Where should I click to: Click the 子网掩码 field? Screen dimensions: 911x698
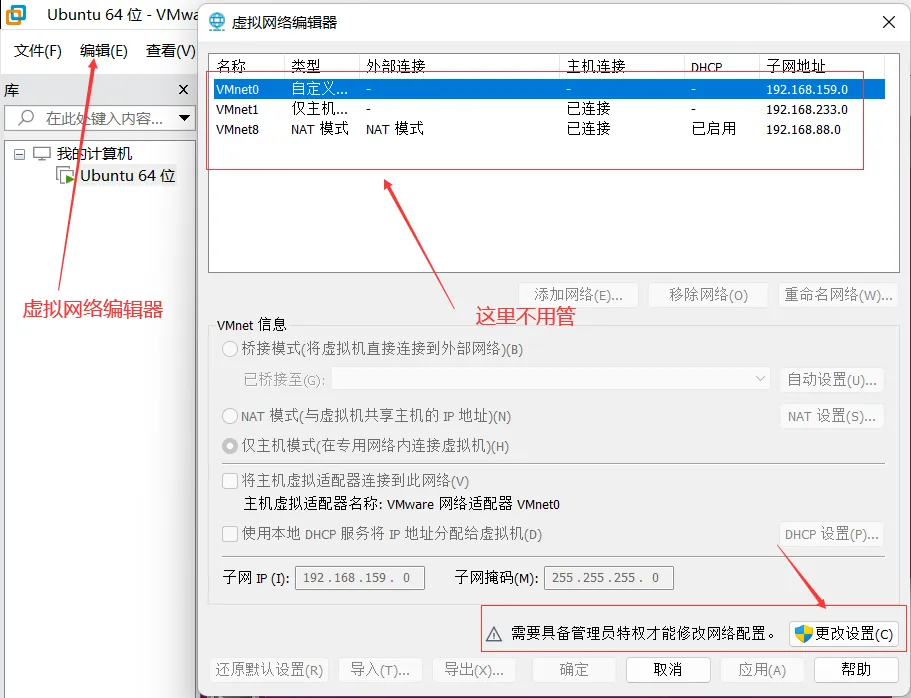pos(609,578)
